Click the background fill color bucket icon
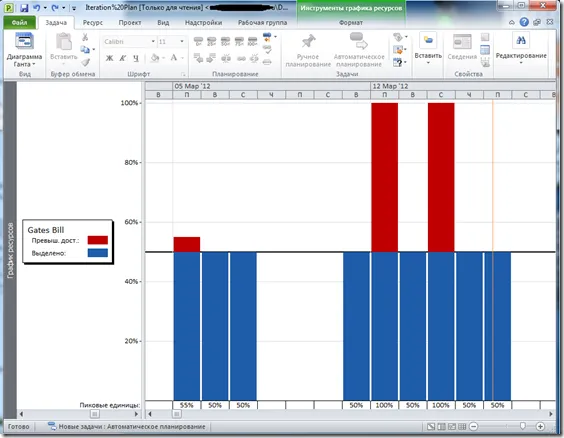The width and height of the screenshot is (564, 438). 155,58
